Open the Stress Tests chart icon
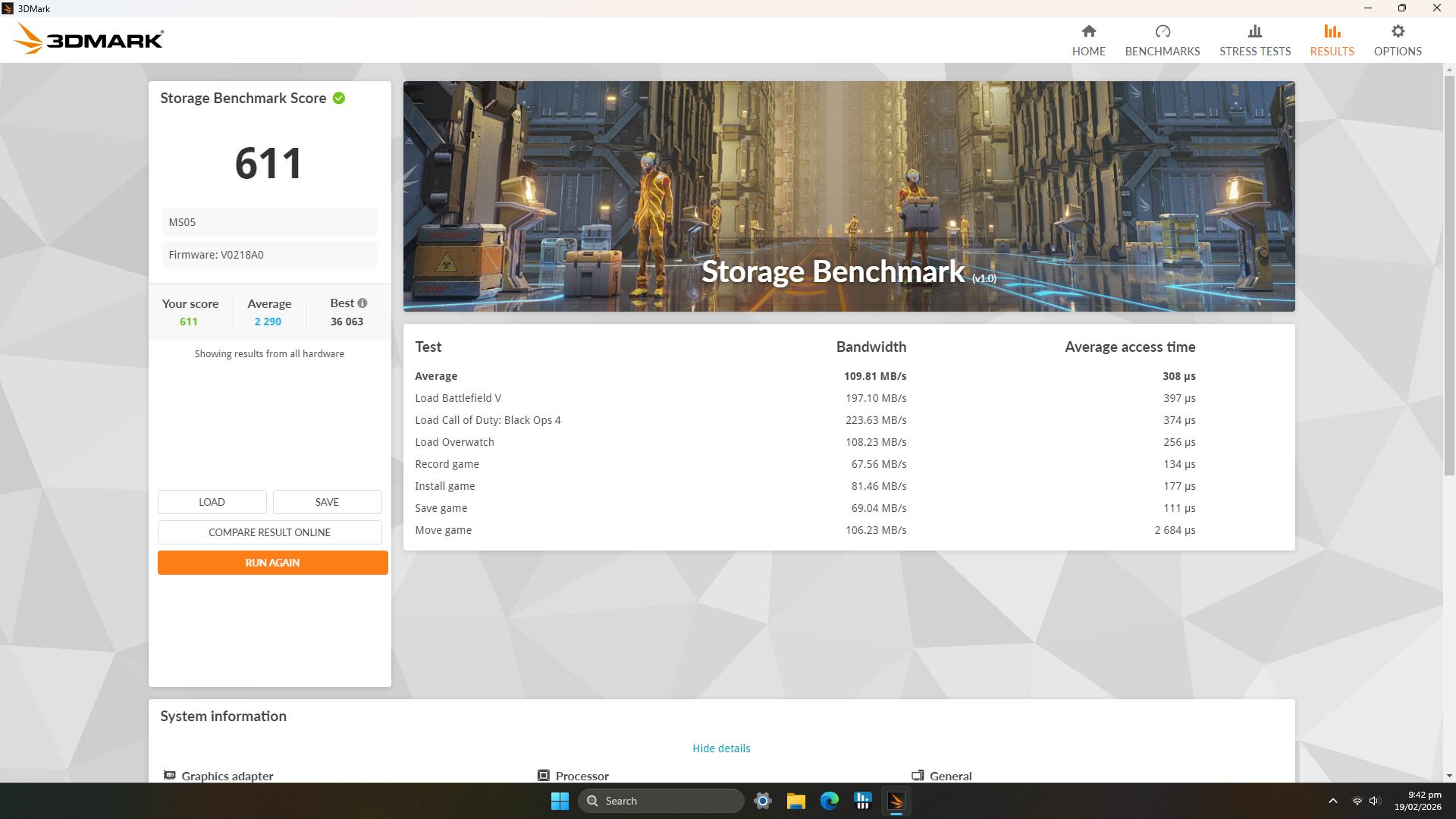Screen dimensions: 1456x819 click(x=1255, y=31)
